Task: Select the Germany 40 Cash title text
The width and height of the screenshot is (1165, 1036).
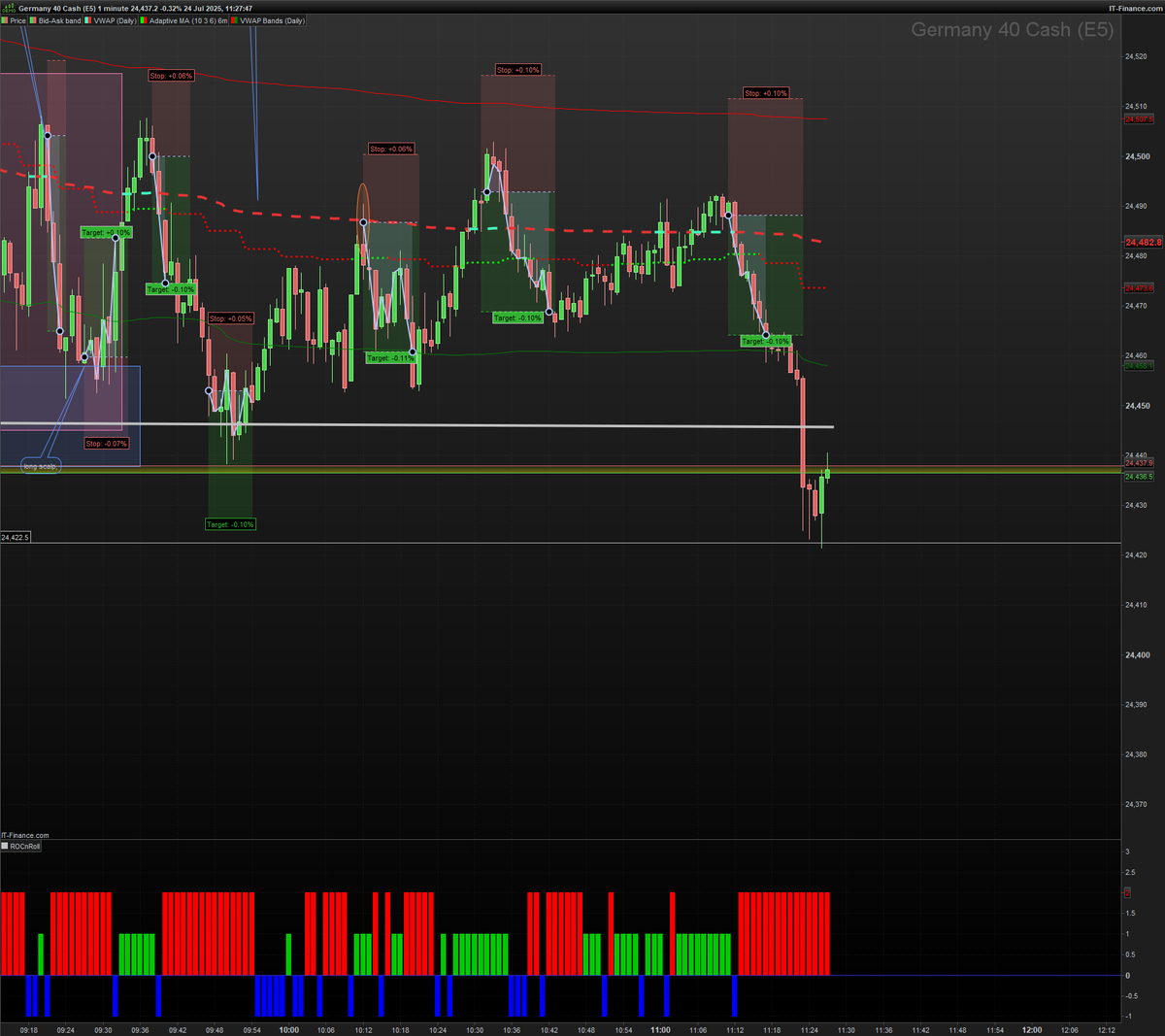Action: click(x=57, y=8)
